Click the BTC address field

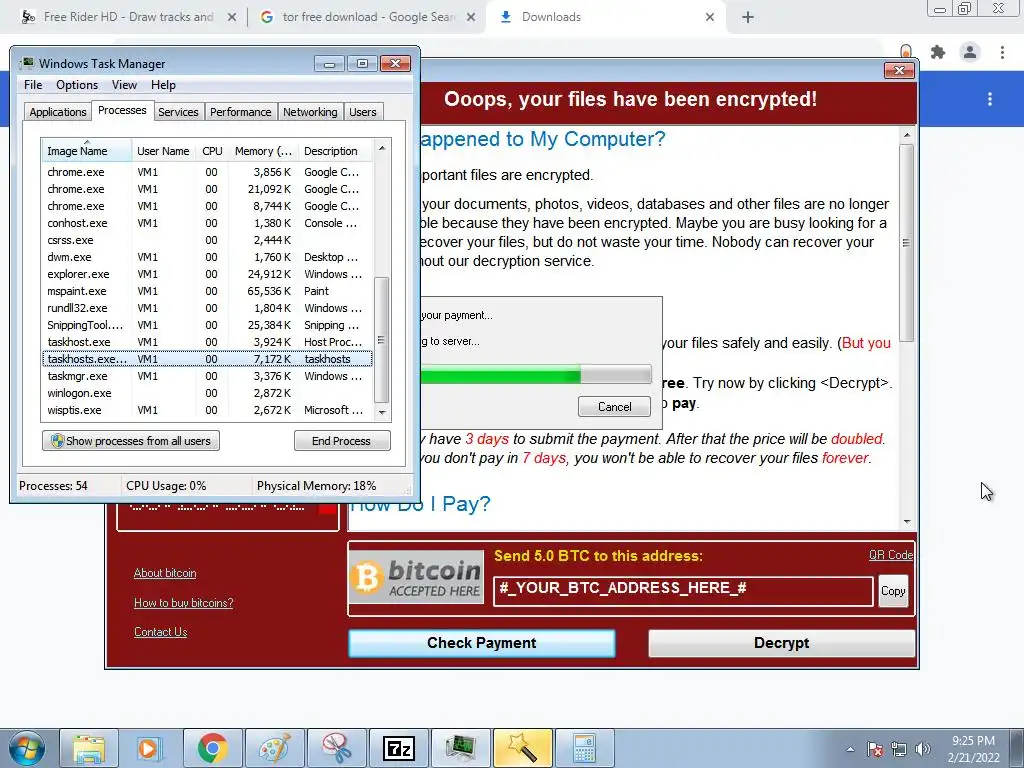pos(682,591)
